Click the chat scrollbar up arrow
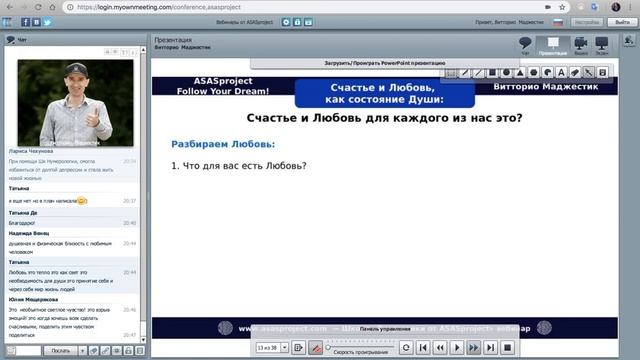 143,50
